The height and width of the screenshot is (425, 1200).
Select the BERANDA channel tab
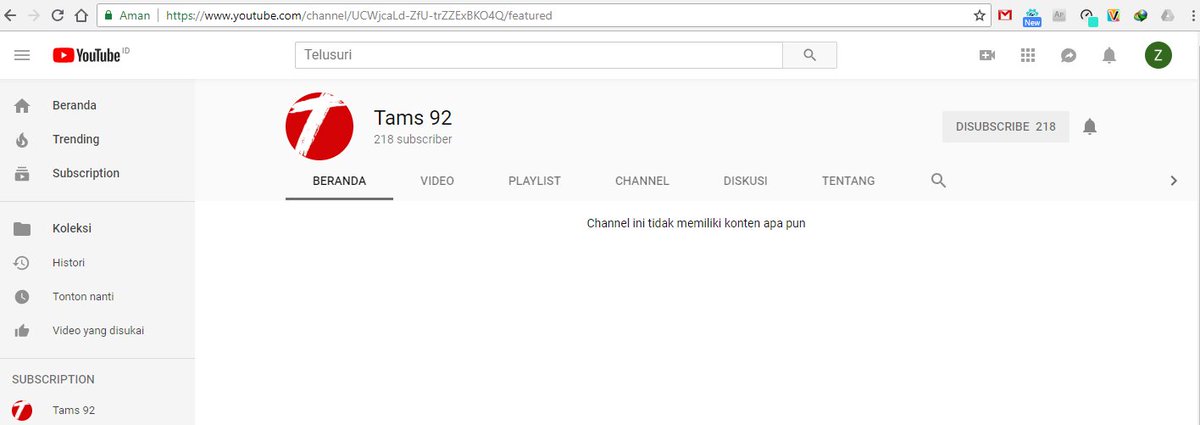(x=339, y=181)
